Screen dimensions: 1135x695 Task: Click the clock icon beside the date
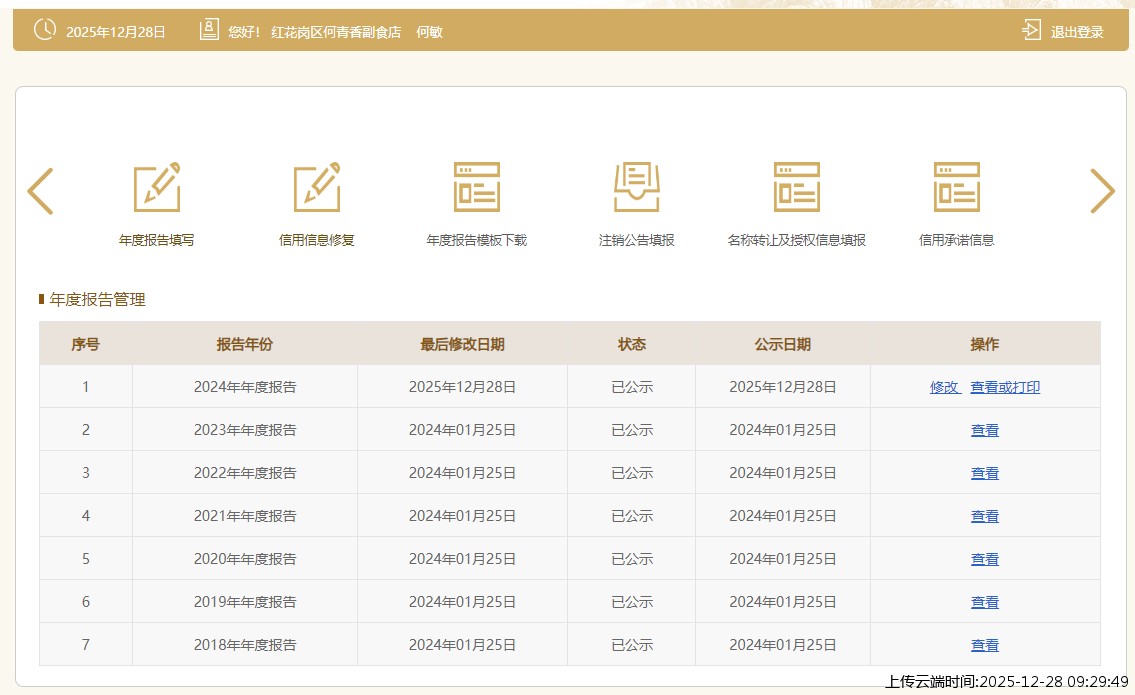(x=45, y=30)
